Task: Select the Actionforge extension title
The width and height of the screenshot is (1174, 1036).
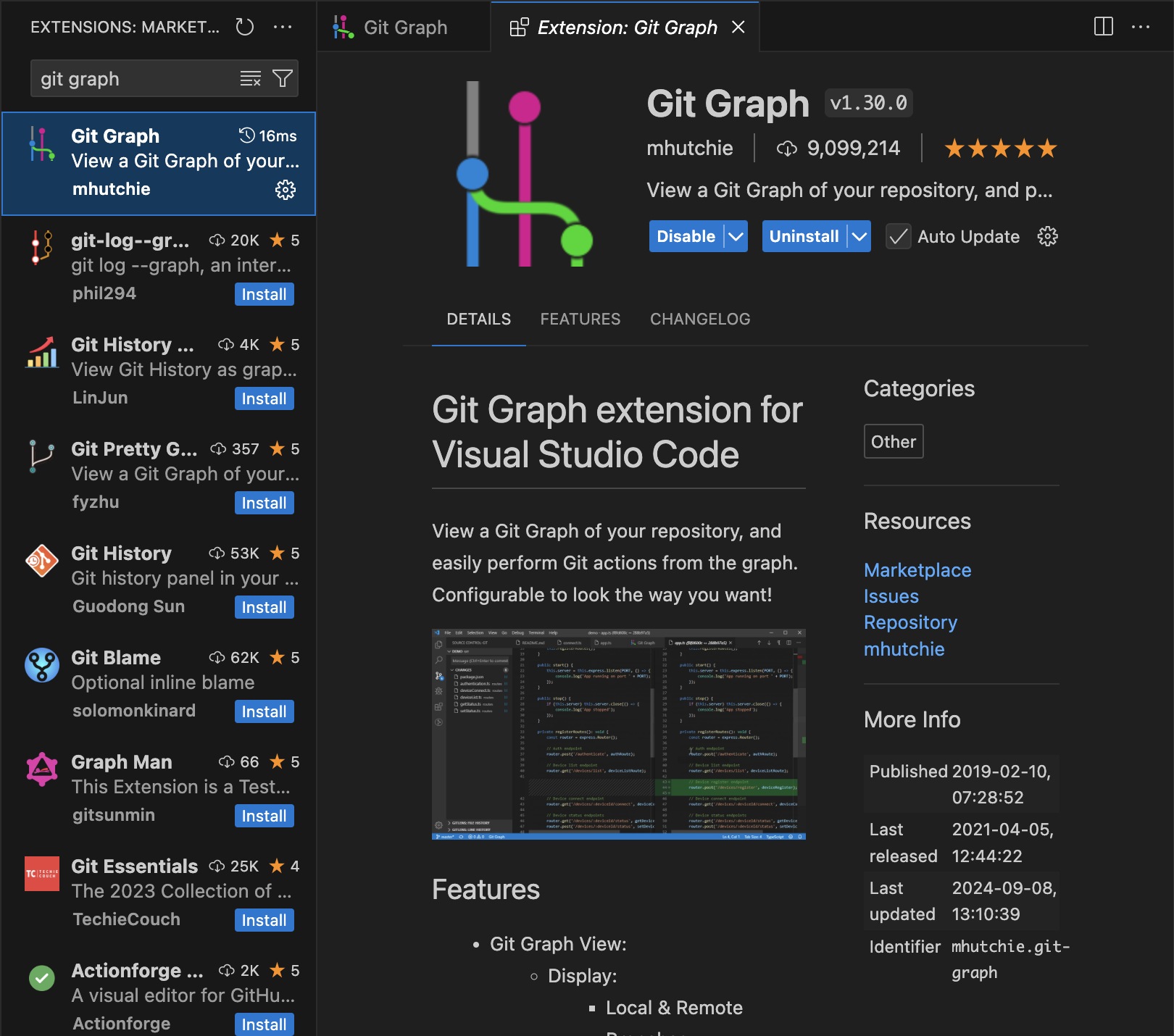Action: [137, 971]
